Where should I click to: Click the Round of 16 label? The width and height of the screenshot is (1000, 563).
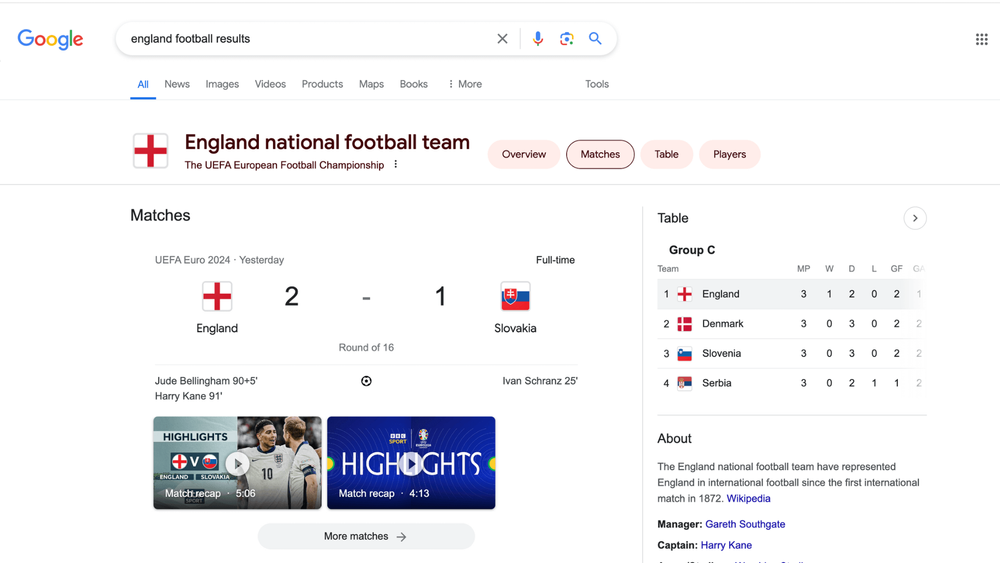(366, 347)
